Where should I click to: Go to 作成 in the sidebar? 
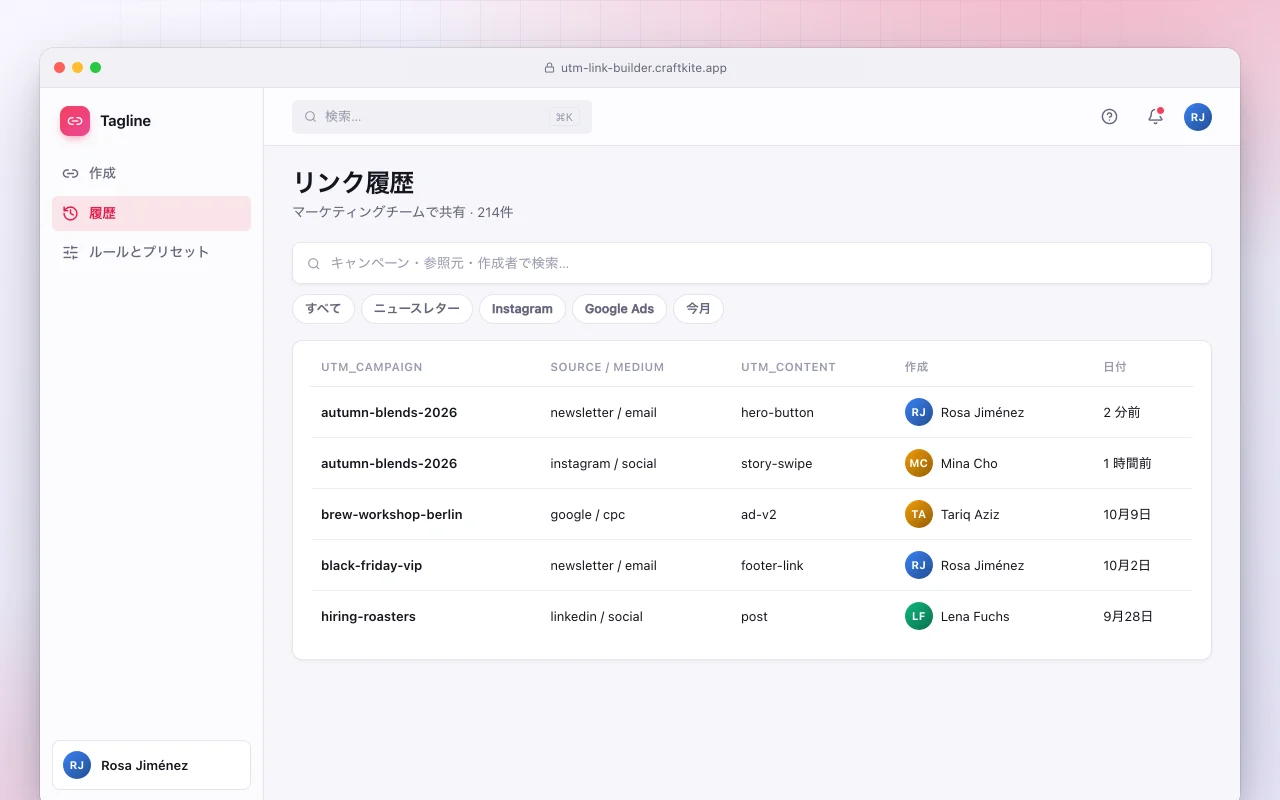(151, 173)
